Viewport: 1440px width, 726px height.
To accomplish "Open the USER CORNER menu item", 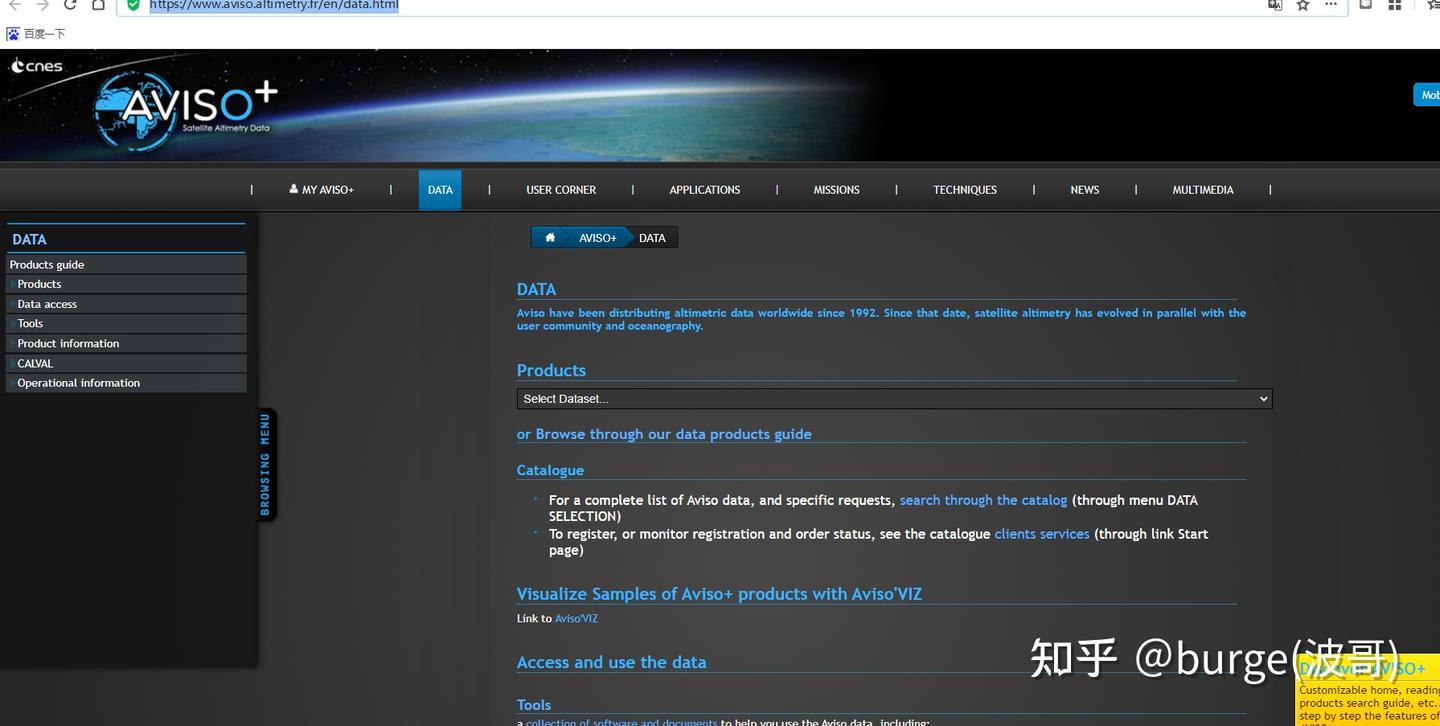I will (561, 189).
